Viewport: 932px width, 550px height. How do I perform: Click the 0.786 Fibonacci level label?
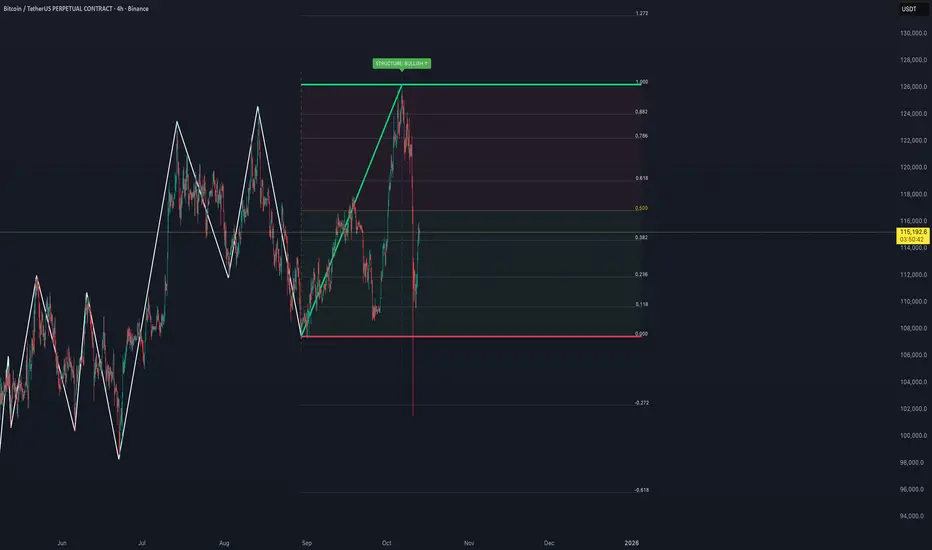point(641,136)
